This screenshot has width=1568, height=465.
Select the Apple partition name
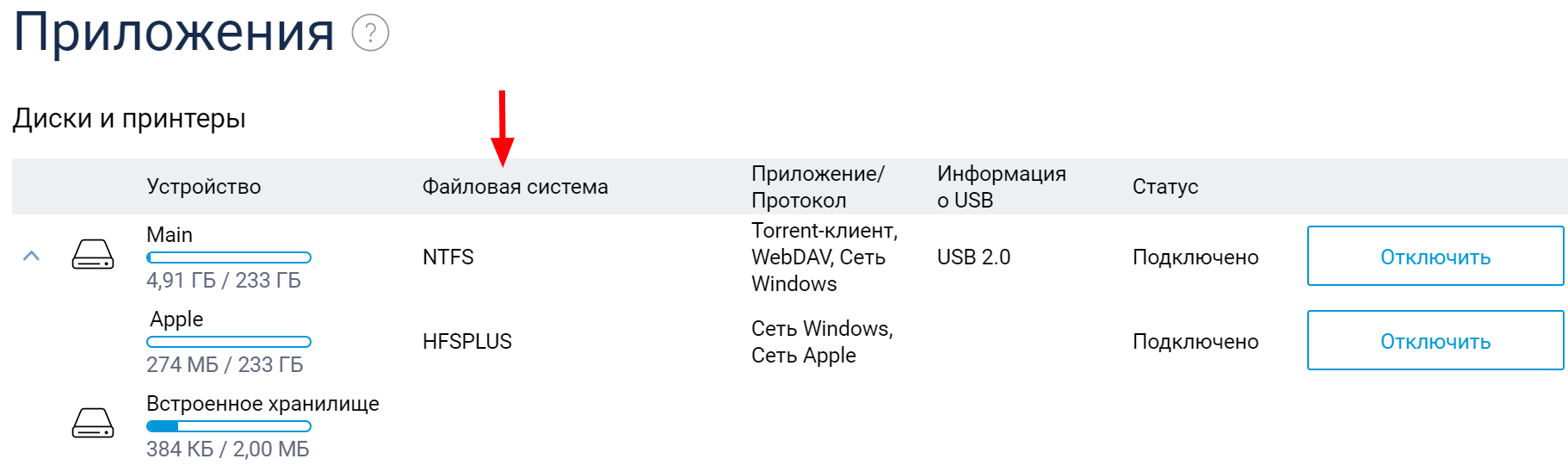click(176, 319)
